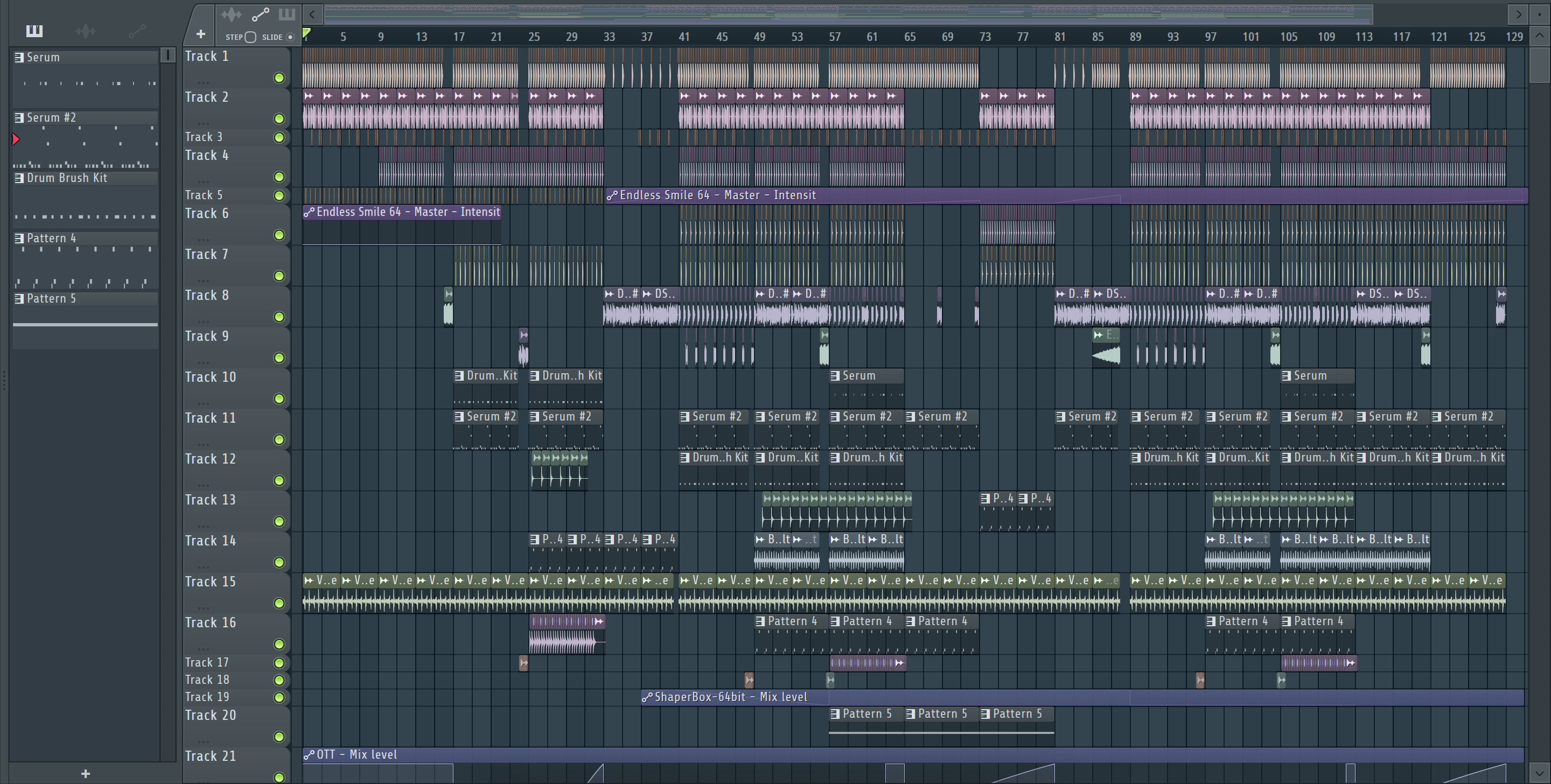Show audio clips in the picker panel
Screen dimensions: 1551x784
[86, 31]
